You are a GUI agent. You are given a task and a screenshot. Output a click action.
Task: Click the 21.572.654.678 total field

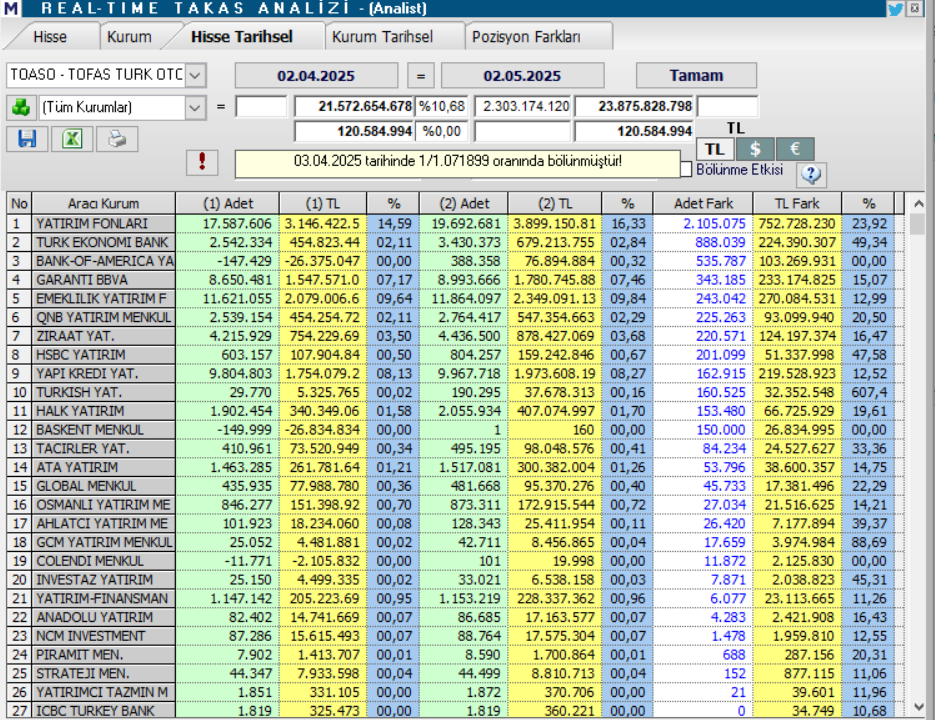pos(354,107)
